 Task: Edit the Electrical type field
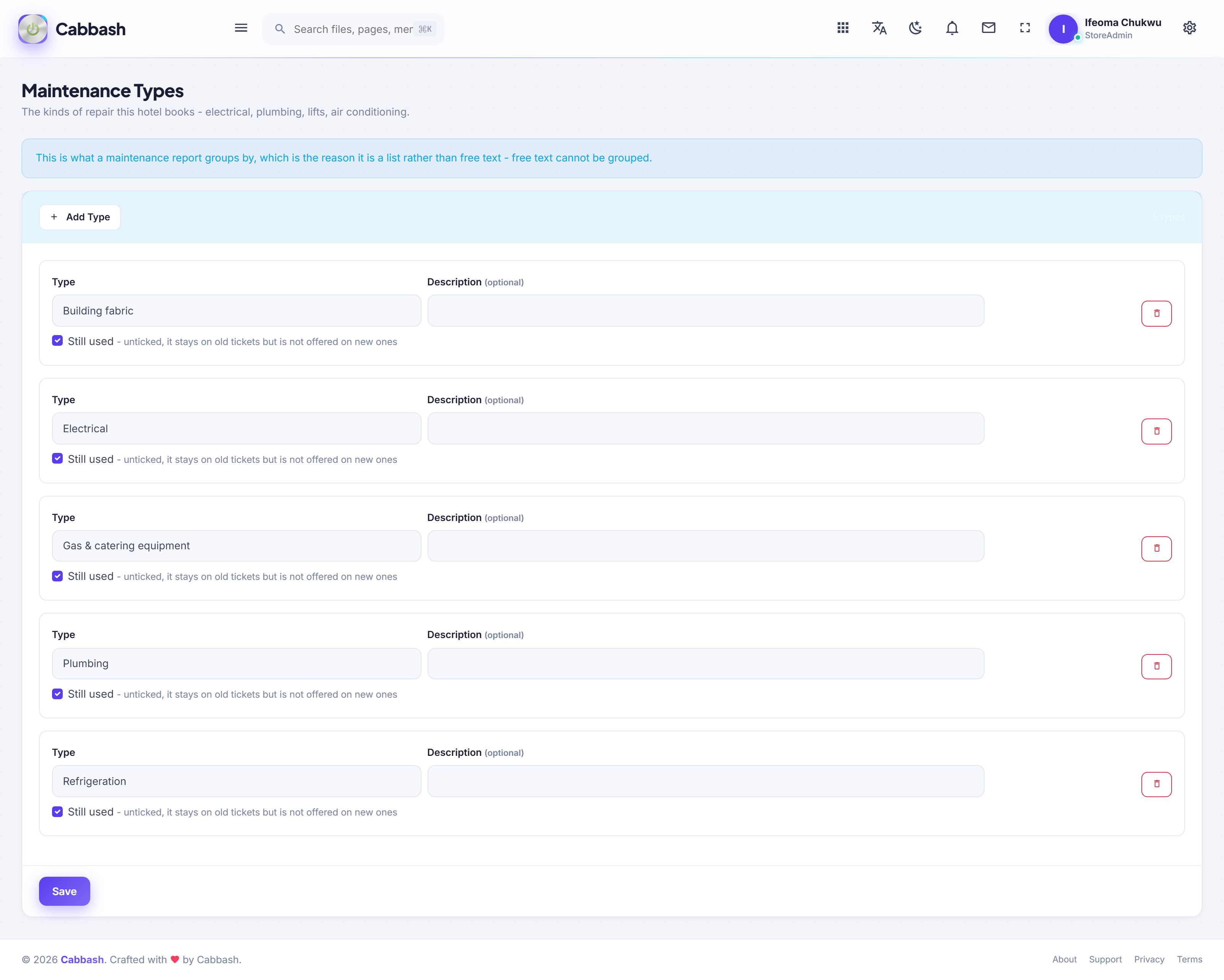237,429
